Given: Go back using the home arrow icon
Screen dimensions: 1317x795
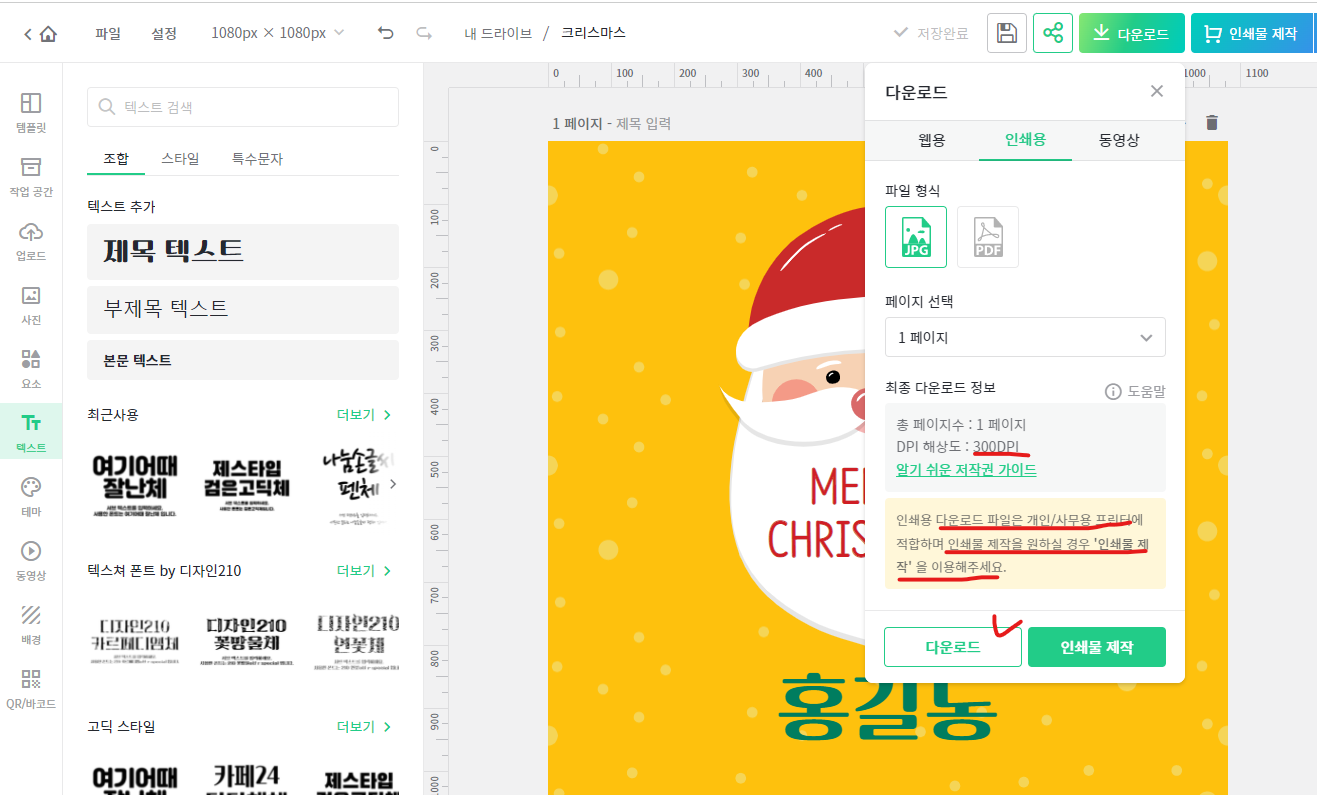Looking at the screenshot, I should tap(40, 33).
